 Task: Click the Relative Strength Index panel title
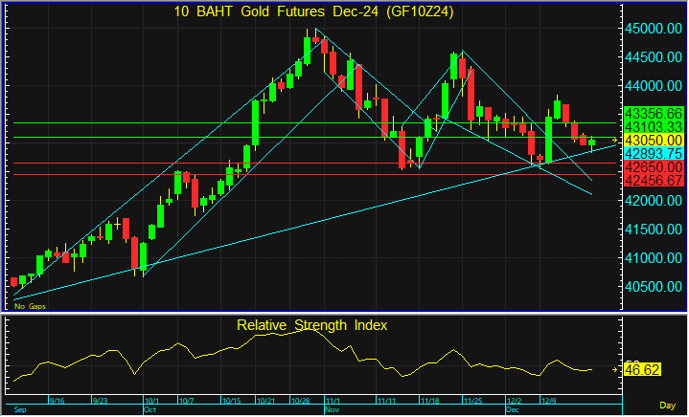click(311, 325)
